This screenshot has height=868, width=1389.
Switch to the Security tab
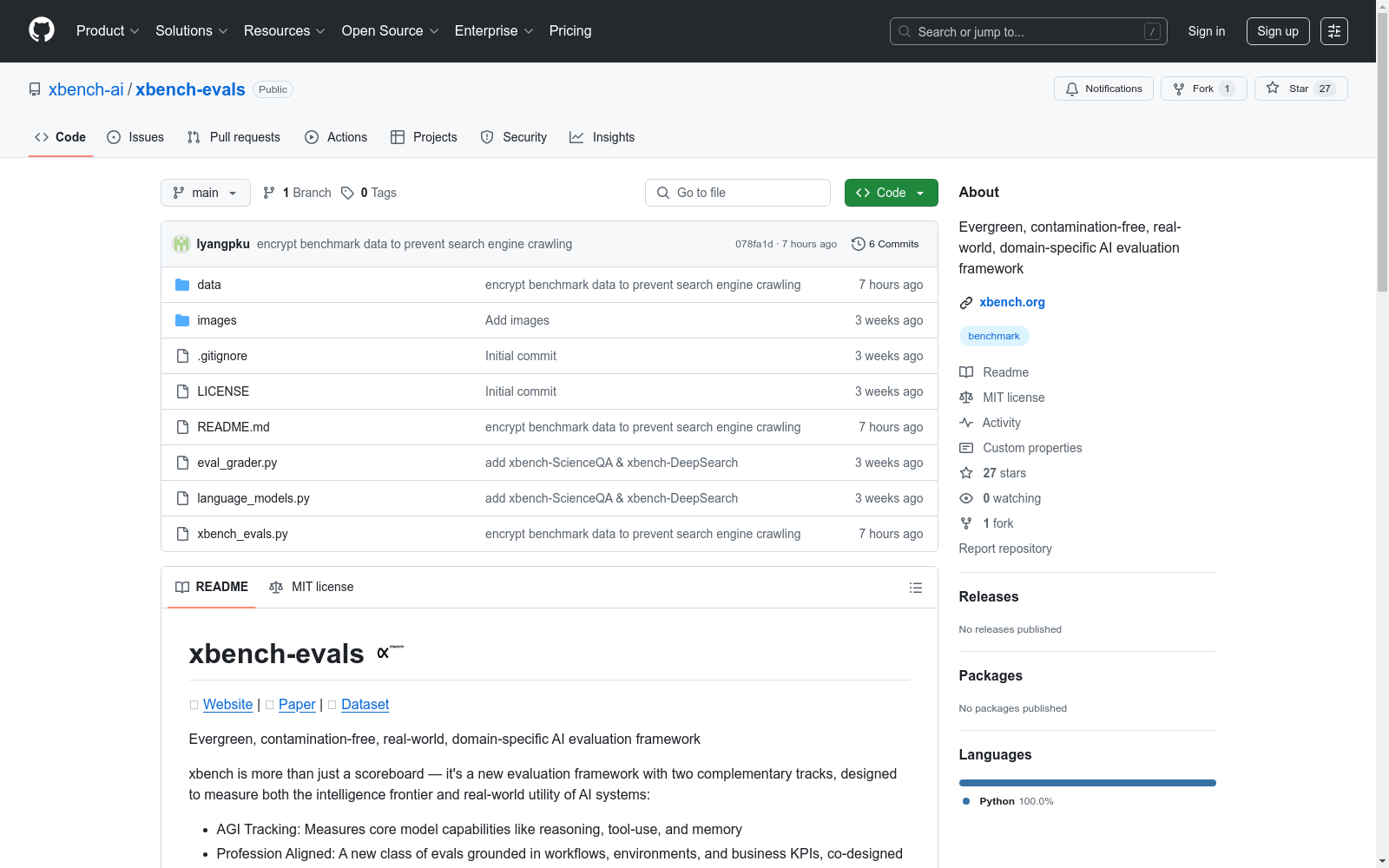click(514, 137)
